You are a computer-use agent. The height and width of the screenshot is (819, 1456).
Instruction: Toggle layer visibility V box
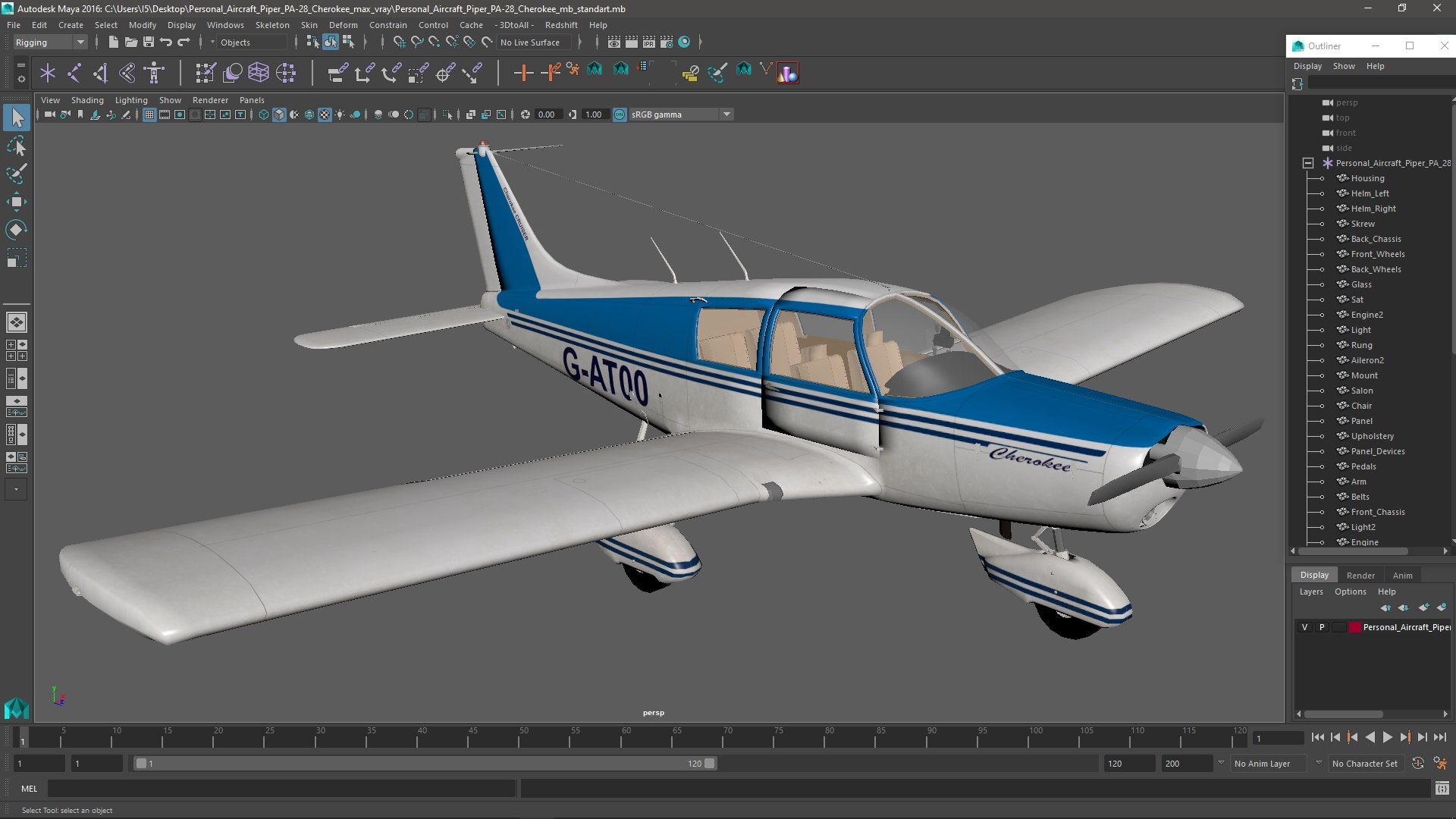click(1304, 627)
